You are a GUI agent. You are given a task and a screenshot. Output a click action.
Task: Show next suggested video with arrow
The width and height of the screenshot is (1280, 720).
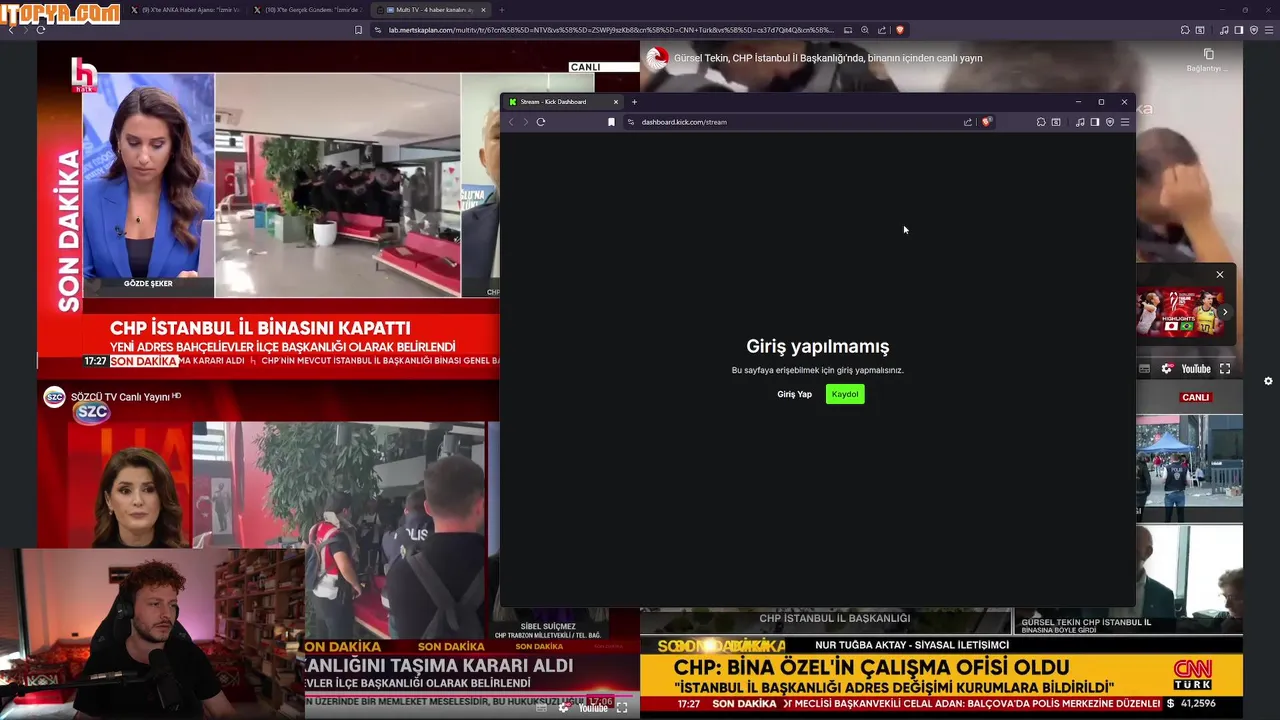pos(1225,312)
